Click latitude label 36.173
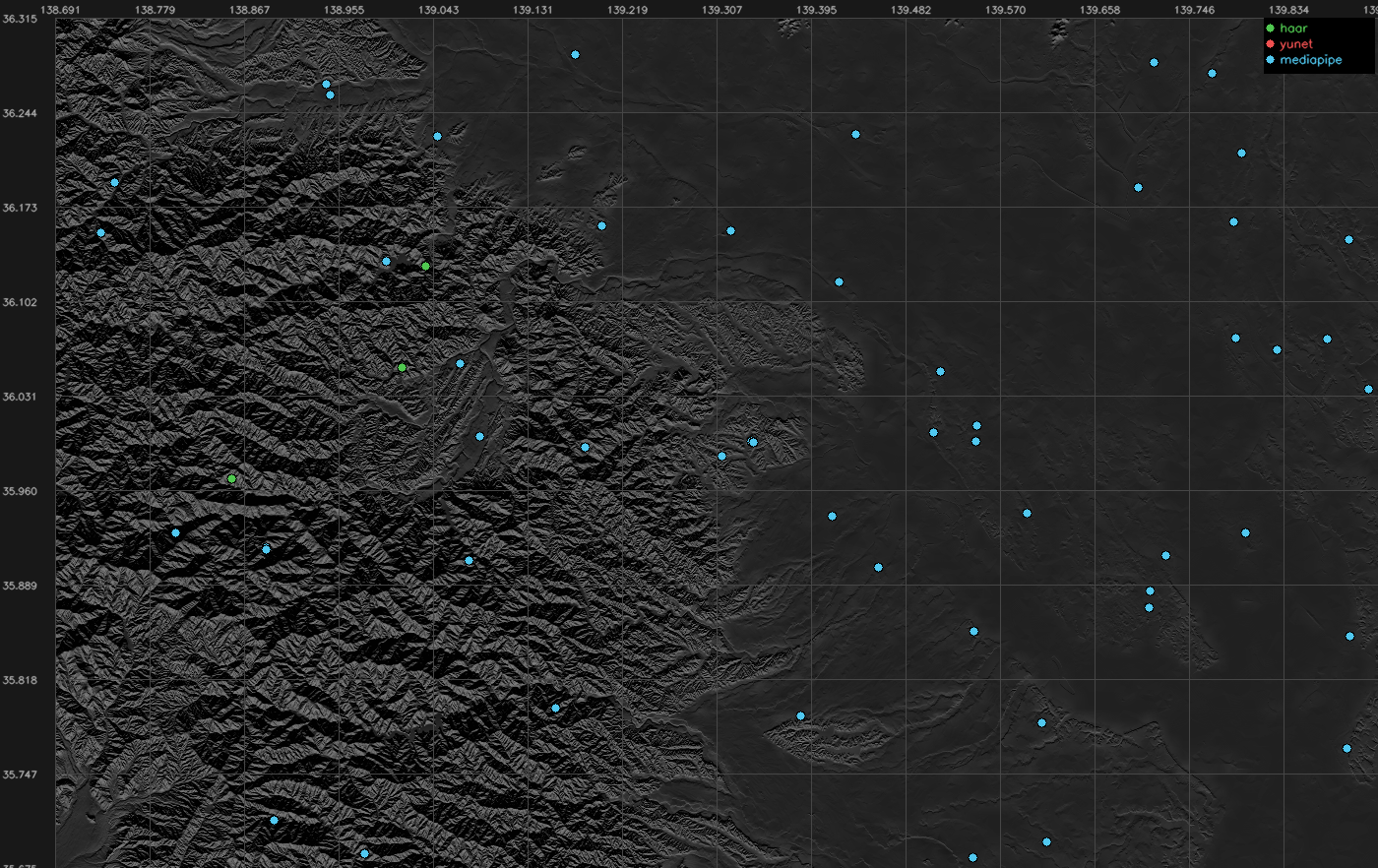The image size is (1378, 868). (x=20, y=208)
